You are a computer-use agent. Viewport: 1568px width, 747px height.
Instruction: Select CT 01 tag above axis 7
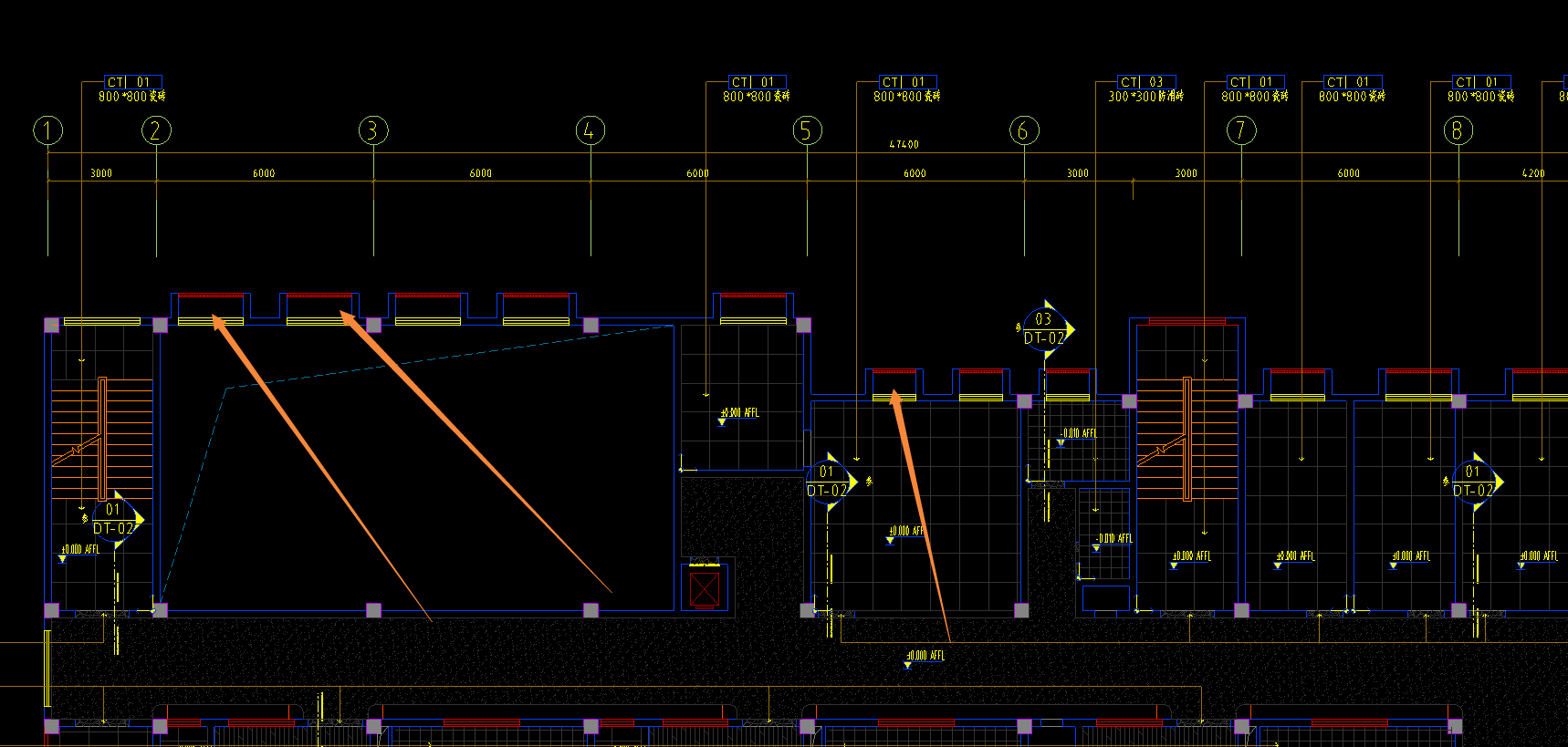click(1256, 82)
